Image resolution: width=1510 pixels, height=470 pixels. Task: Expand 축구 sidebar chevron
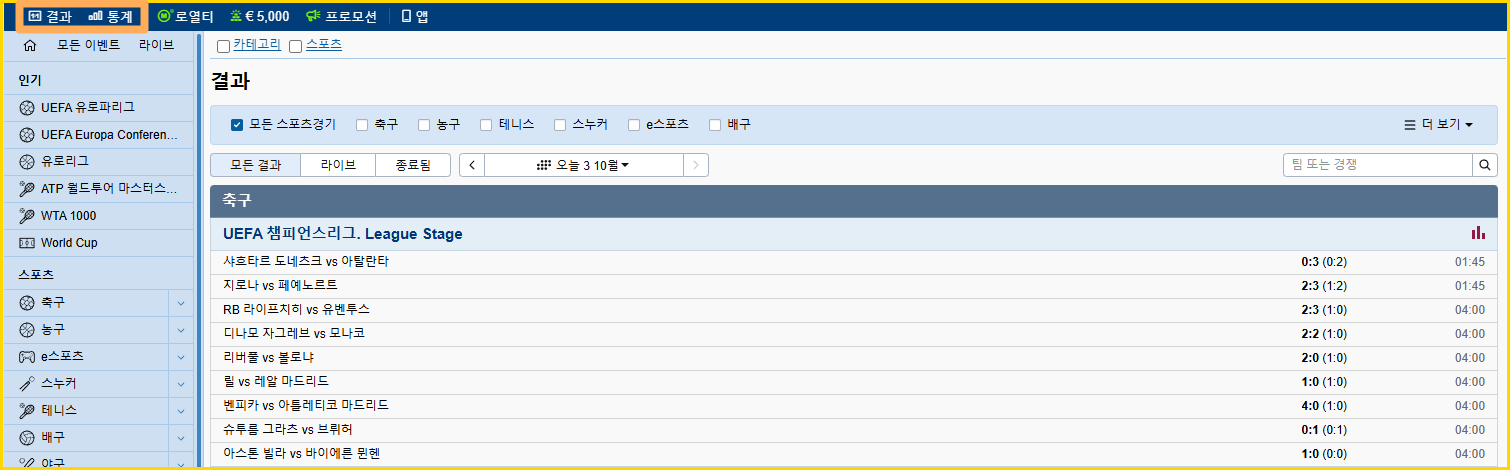coord(181,302)
